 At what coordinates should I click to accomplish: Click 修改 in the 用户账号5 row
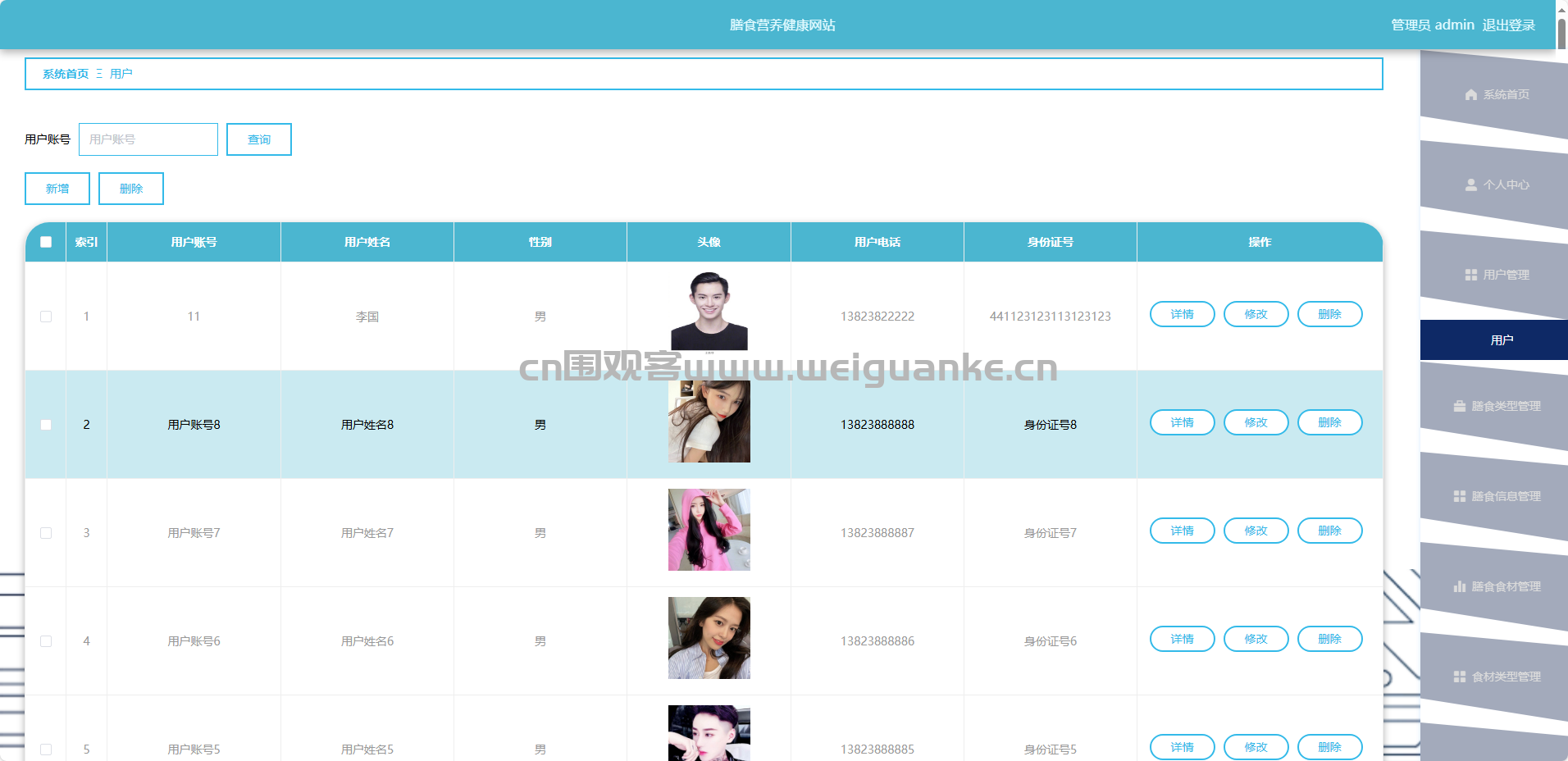[1256, 747]
